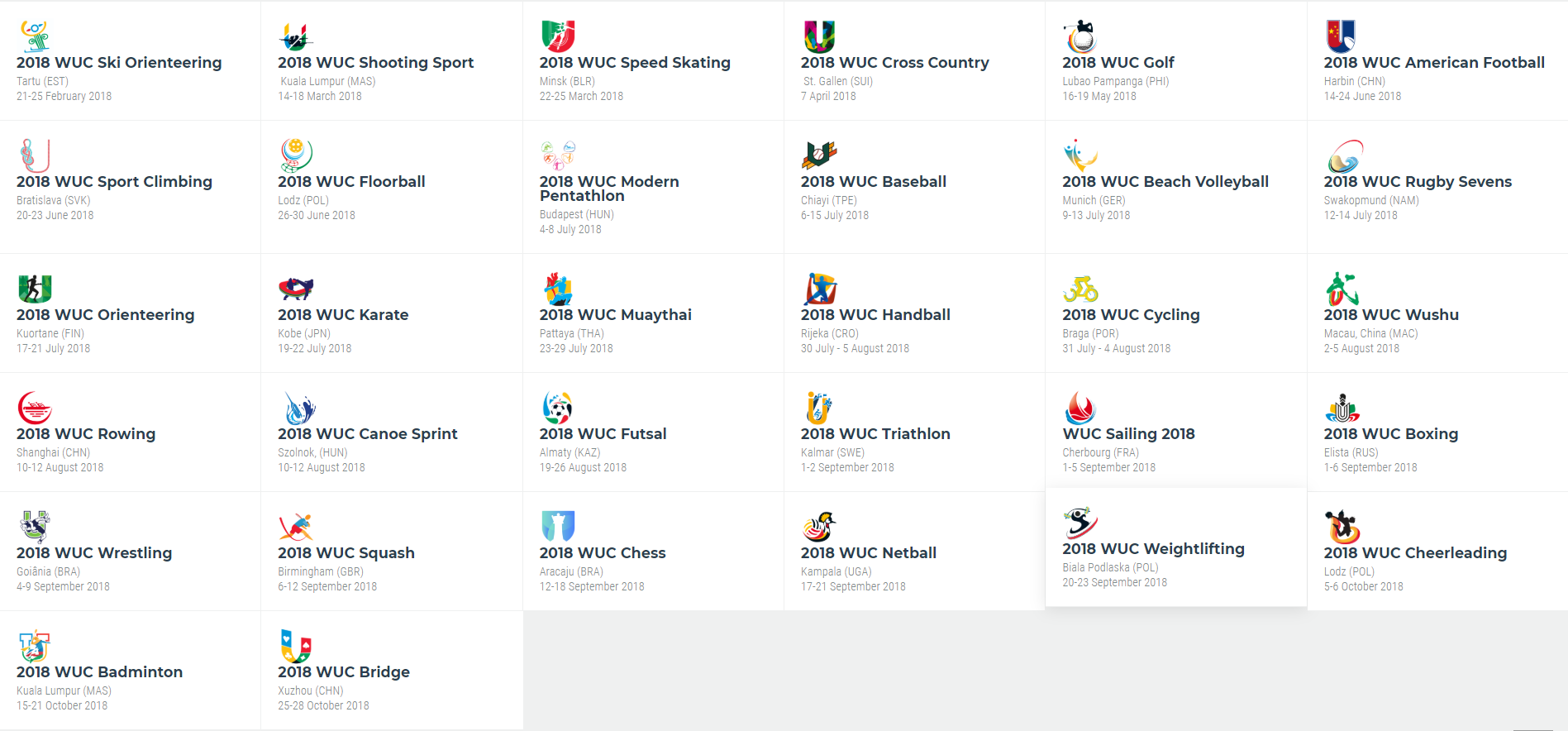Click the Speed Skating event logo
This screenshot has width=1568, height=731.
pos(558,36)
